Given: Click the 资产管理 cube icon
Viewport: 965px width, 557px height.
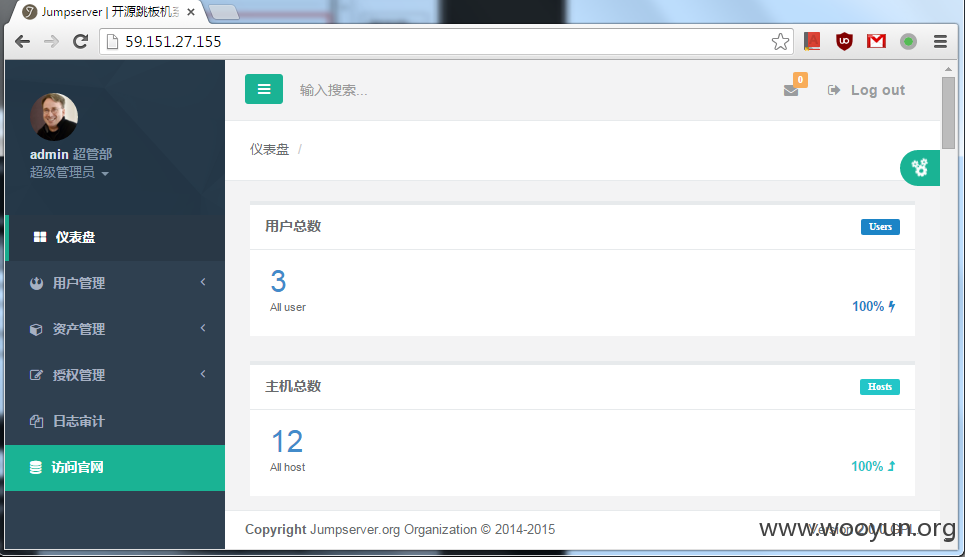Looking at the screenshot, I should click(x=36, y=329).
